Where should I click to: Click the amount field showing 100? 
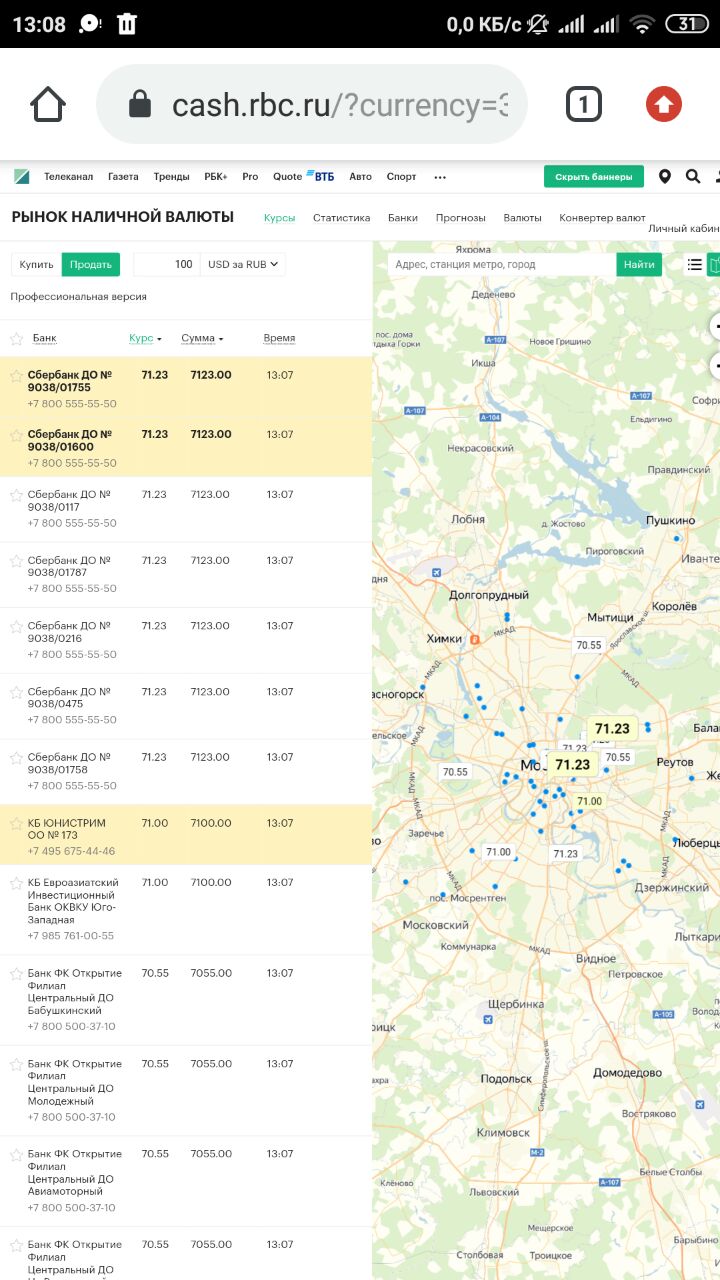point(166,264)
